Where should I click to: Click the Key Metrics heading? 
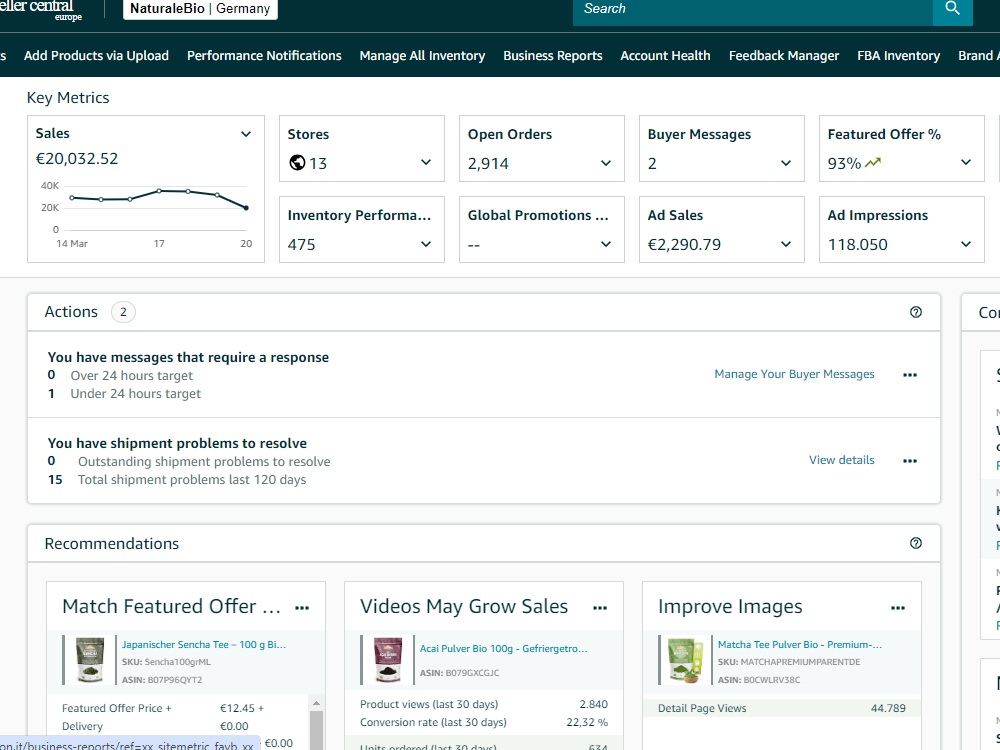click(x=68, y=98)
